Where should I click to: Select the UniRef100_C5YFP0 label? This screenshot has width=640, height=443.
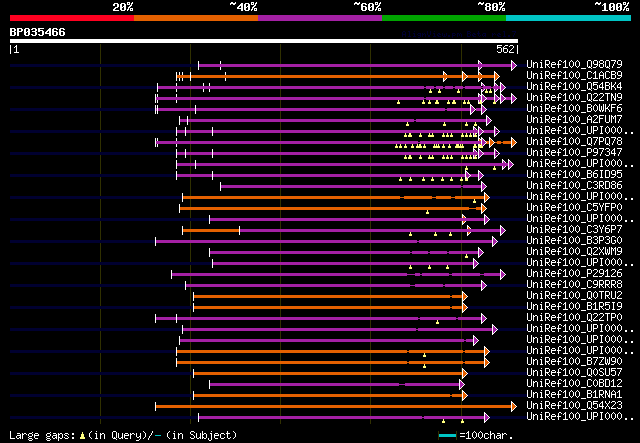point(574,207)
